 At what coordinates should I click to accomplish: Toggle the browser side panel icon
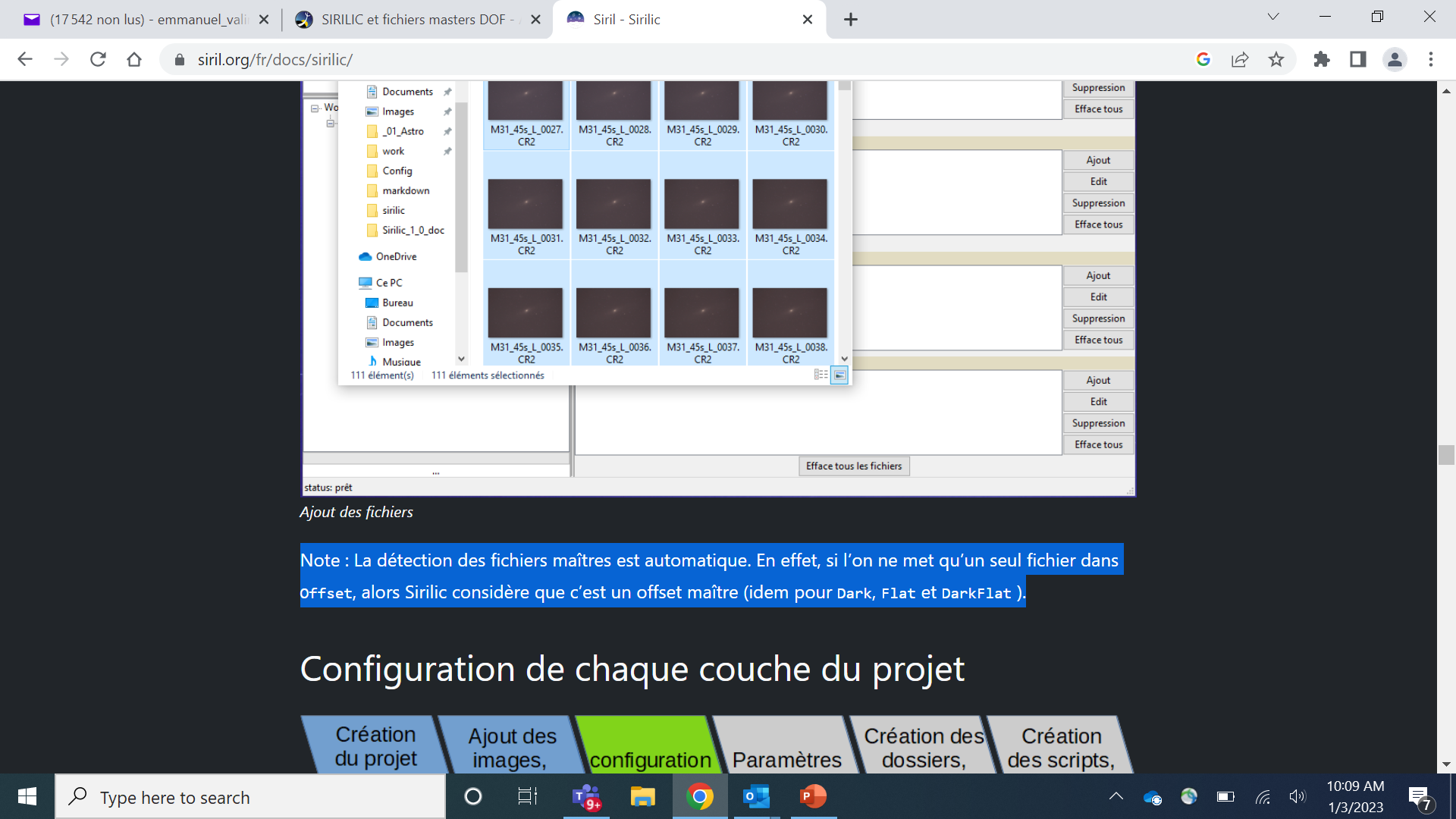tap(1358, 59)
